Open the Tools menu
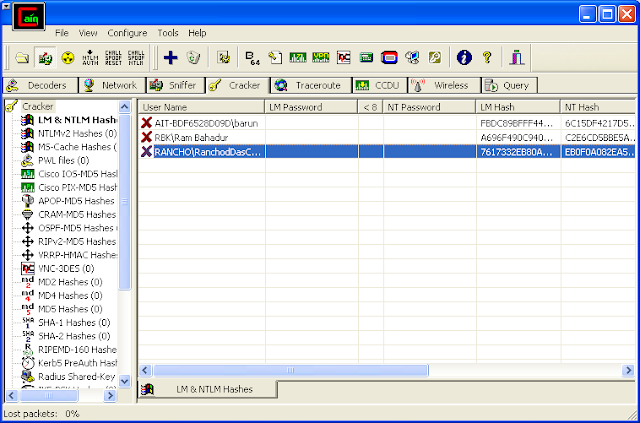Viewport: 640px width, 423px height. 168,33
